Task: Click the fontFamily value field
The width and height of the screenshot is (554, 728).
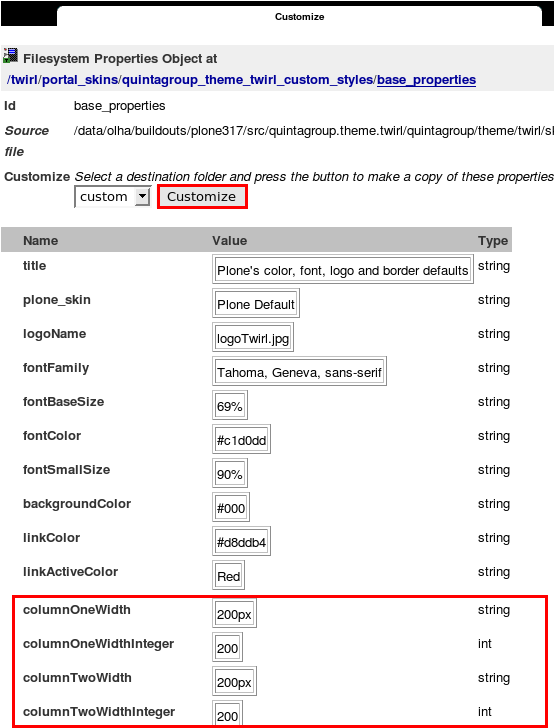Action: (300, 371)
